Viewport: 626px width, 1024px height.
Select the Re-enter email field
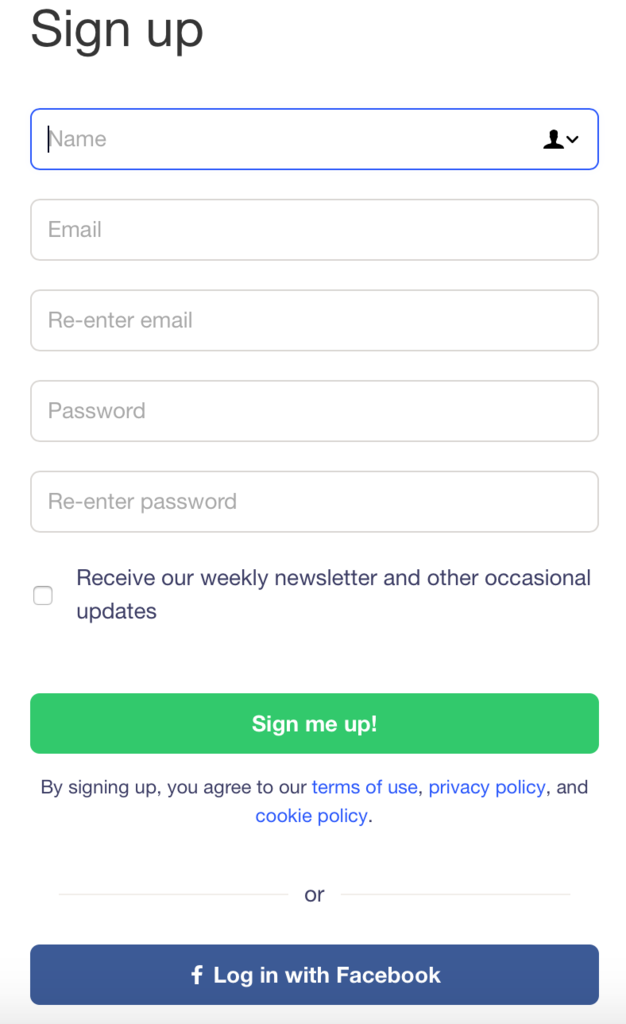314,321
